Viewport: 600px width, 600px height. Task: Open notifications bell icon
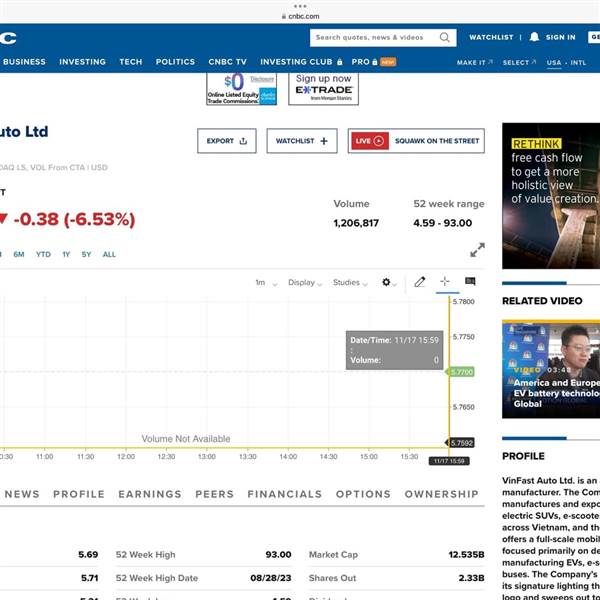point(534,37)
